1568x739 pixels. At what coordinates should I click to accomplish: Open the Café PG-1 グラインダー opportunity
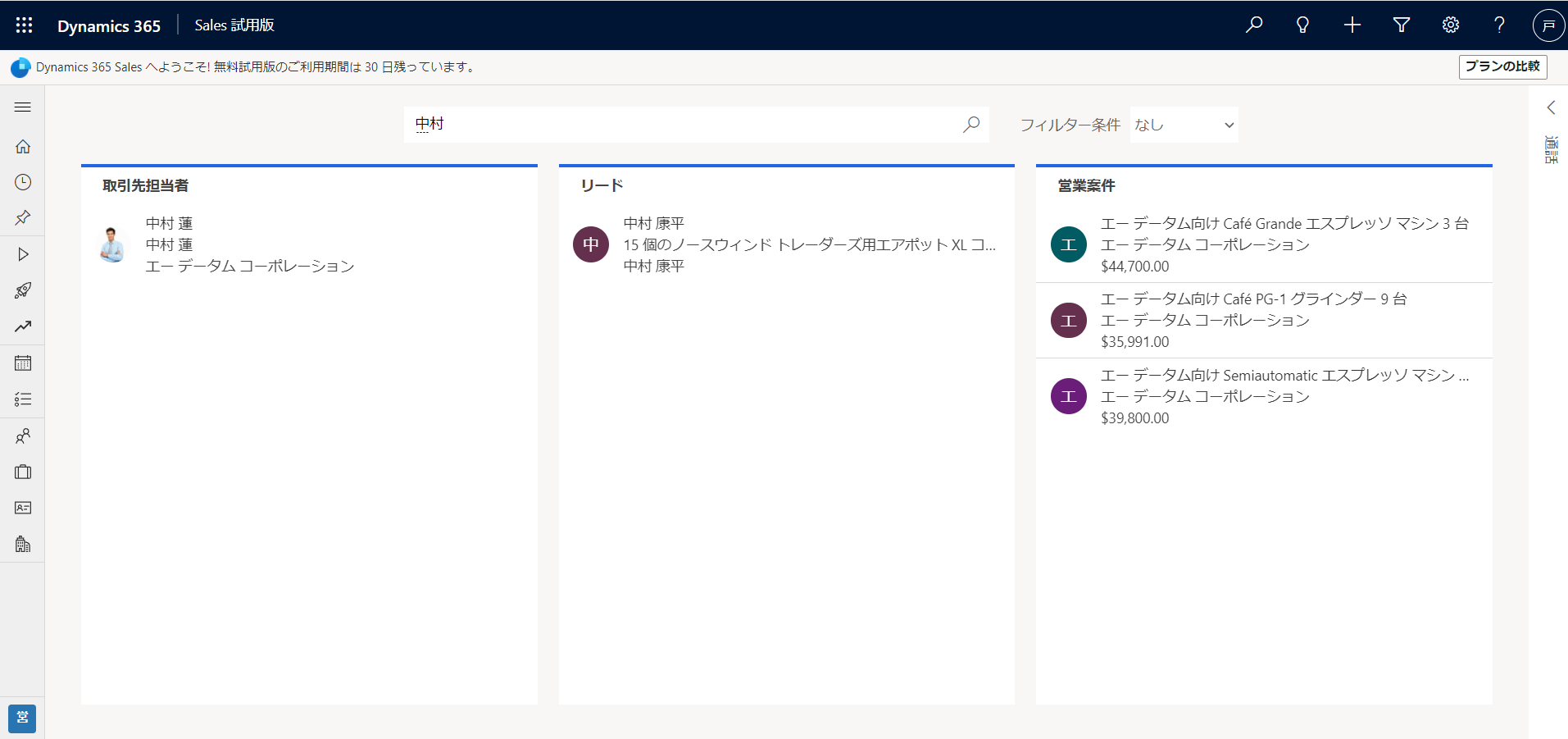(x=1264, y=321)
